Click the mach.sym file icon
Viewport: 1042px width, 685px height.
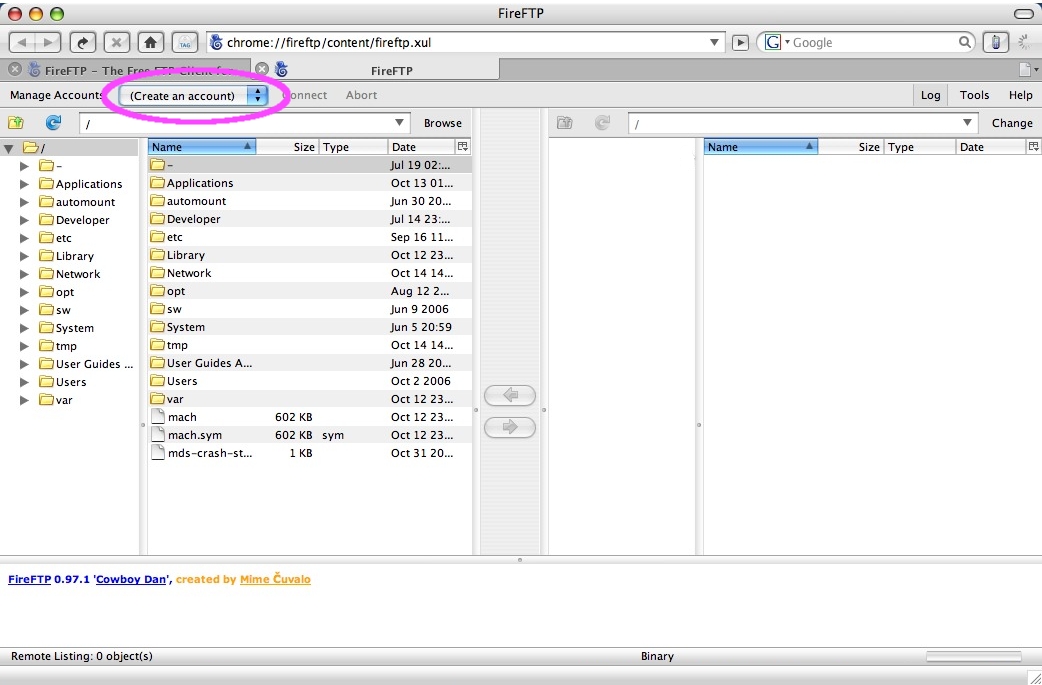(157, 435)
